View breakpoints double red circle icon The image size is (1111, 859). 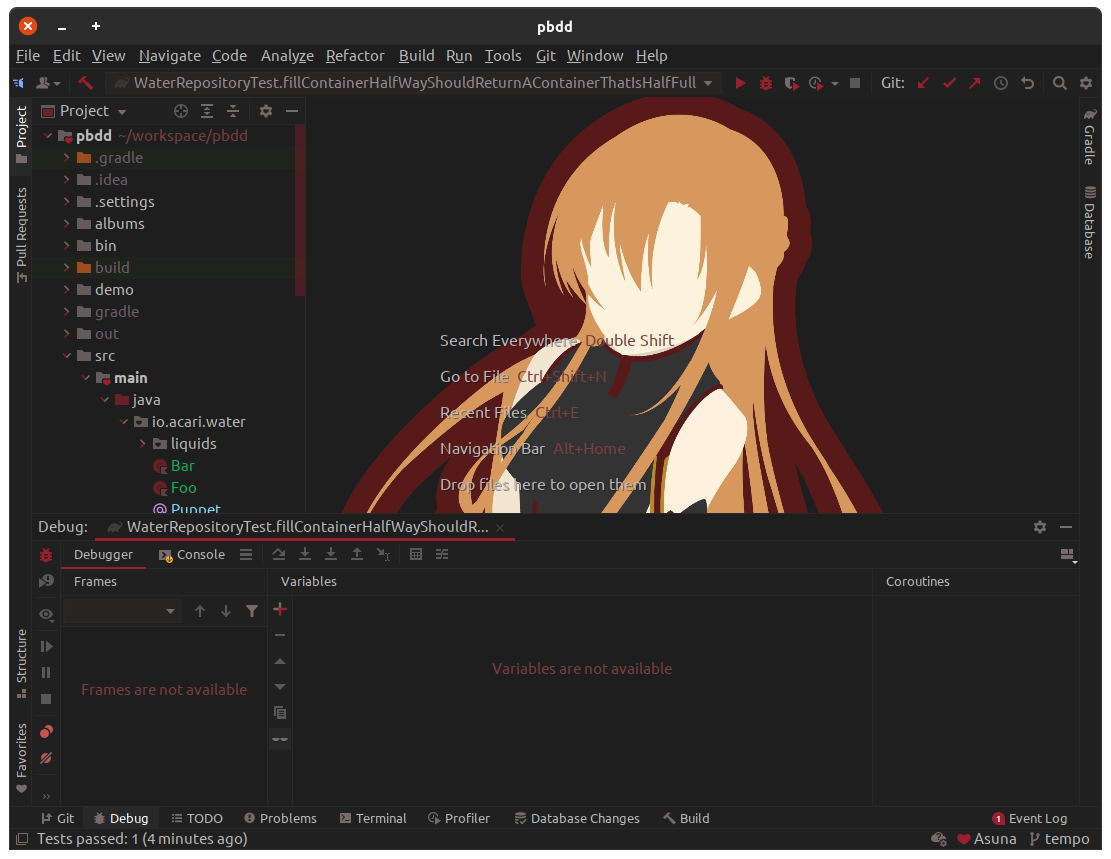tap(46, 731)
